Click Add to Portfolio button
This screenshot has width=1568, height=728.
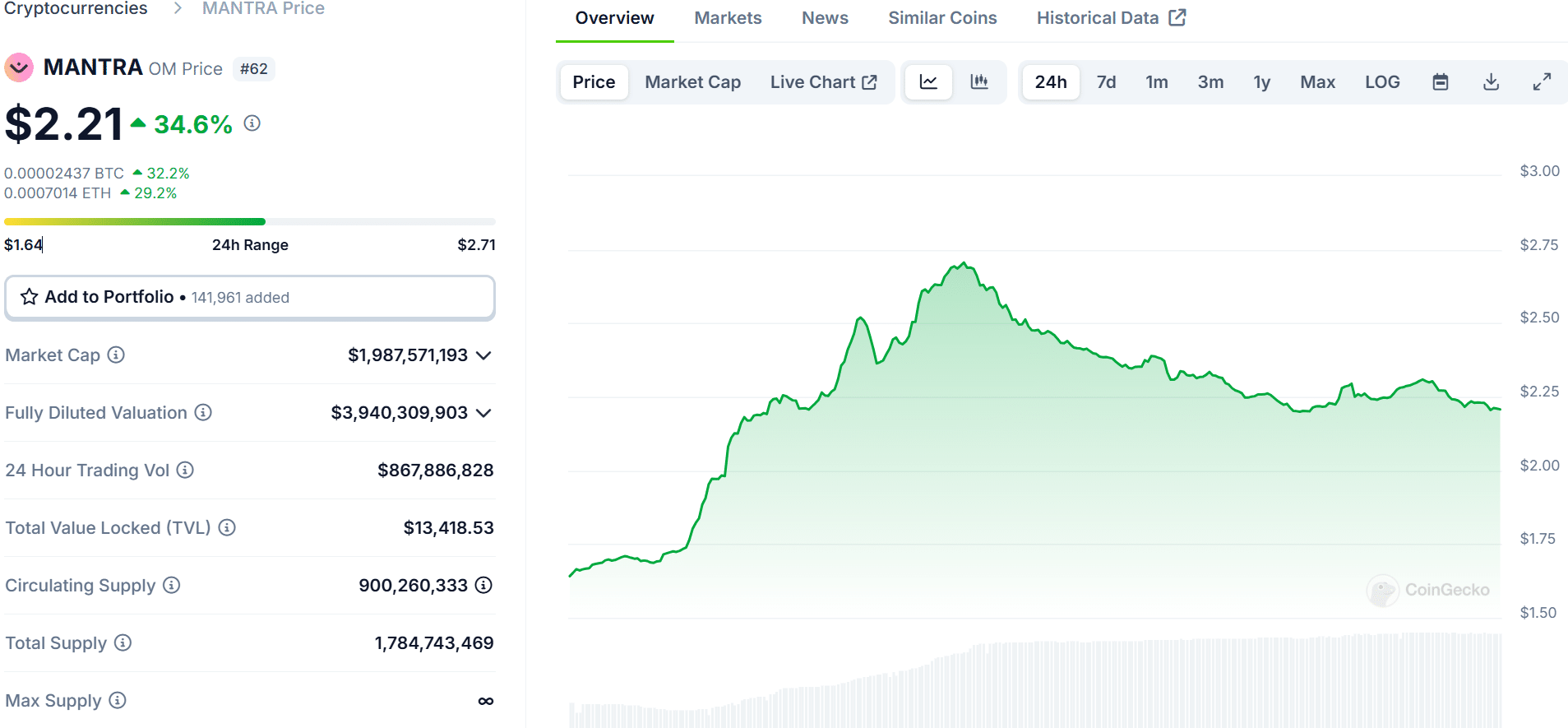pos(250,297)
